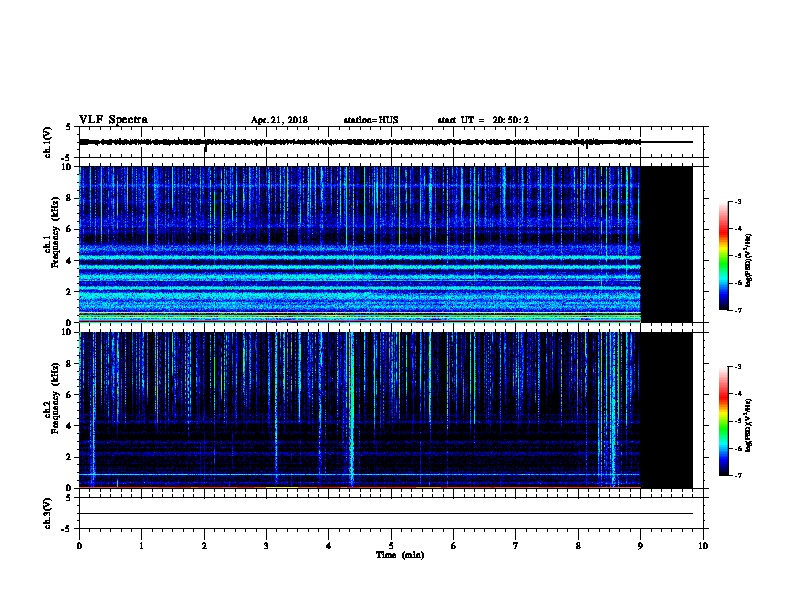Click the ch.2 "Frequency (kHz)" axis label
The image size is (792, 612).
[x=55, y=398]
